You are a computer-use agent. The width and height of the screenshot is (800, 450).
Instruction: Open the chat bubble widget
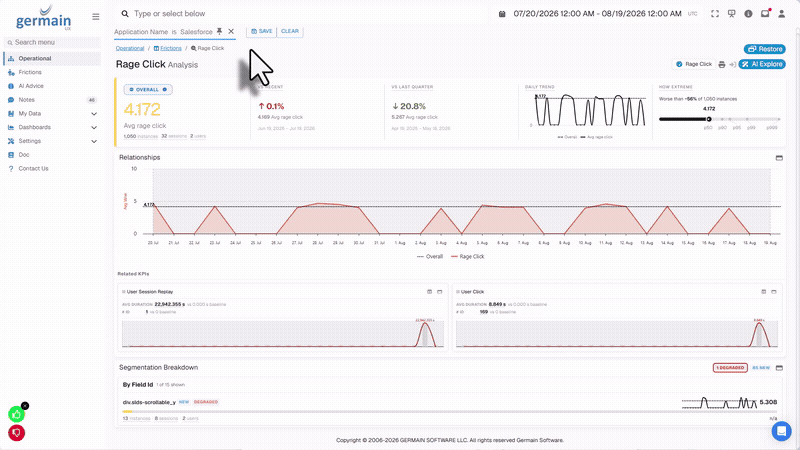click(781, 431)
